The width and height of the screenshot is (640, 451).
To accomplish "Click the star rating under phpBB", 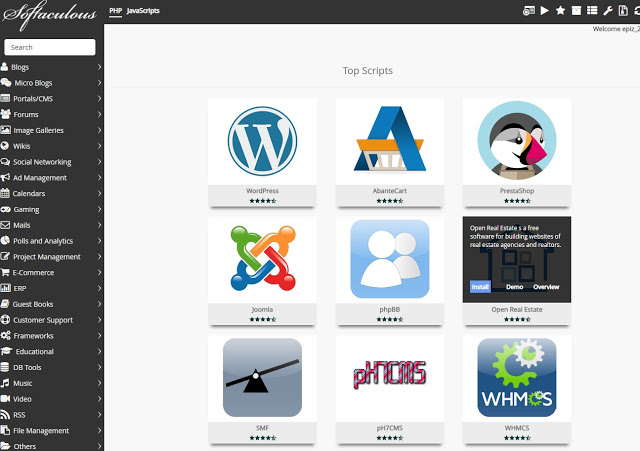I will click(x=390, y=320).
